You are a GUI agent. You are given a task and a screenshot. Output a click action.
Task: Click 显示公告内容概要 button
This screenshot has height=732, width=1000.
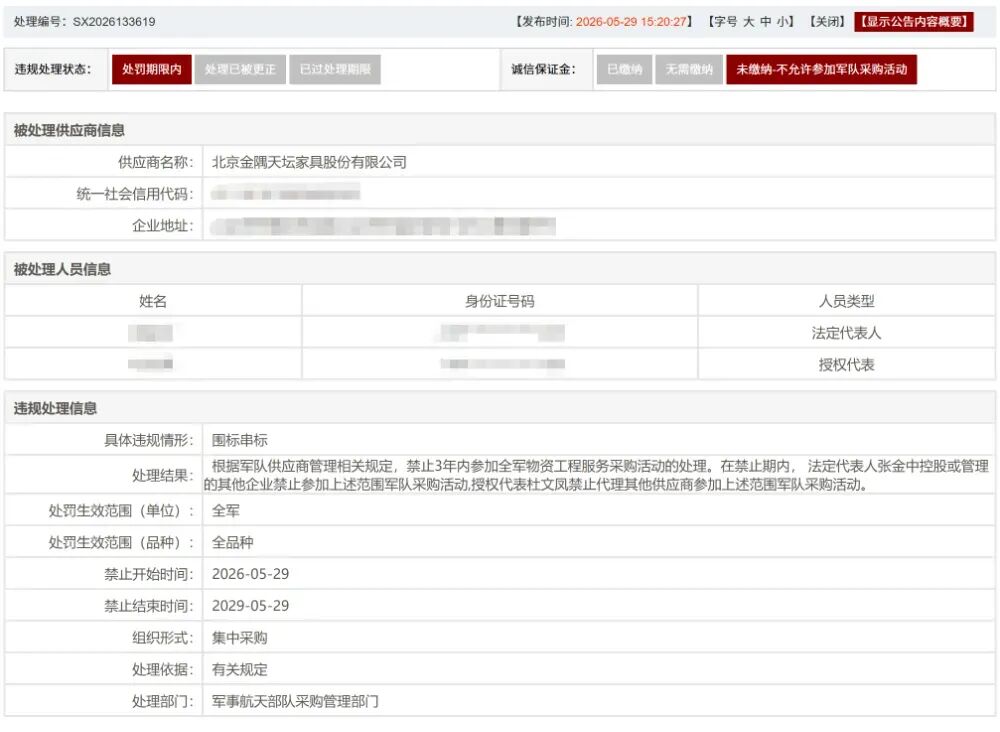coord(914,22)
